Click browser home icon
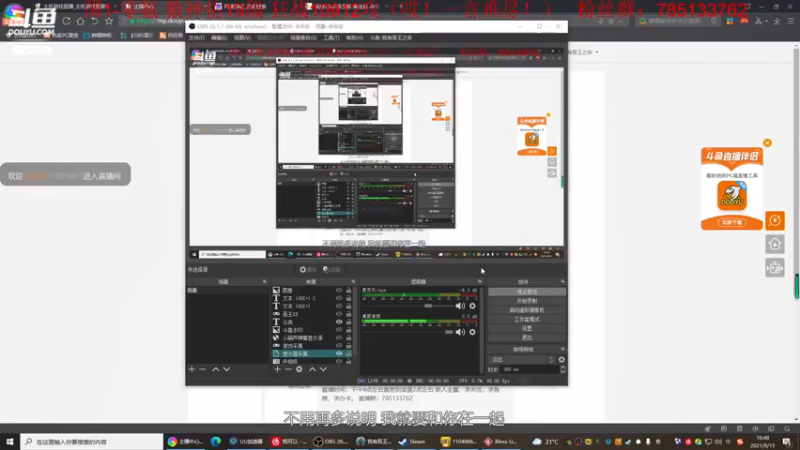Viewport: 800px width, 450px height. (81, 21)
